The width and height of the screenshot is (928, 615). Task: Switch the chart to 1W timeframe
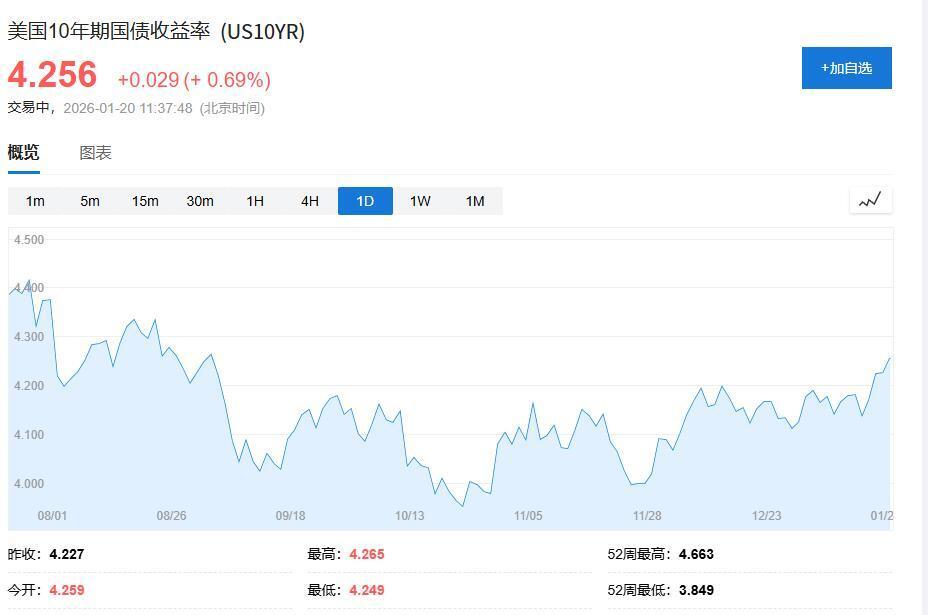point(420,201)
